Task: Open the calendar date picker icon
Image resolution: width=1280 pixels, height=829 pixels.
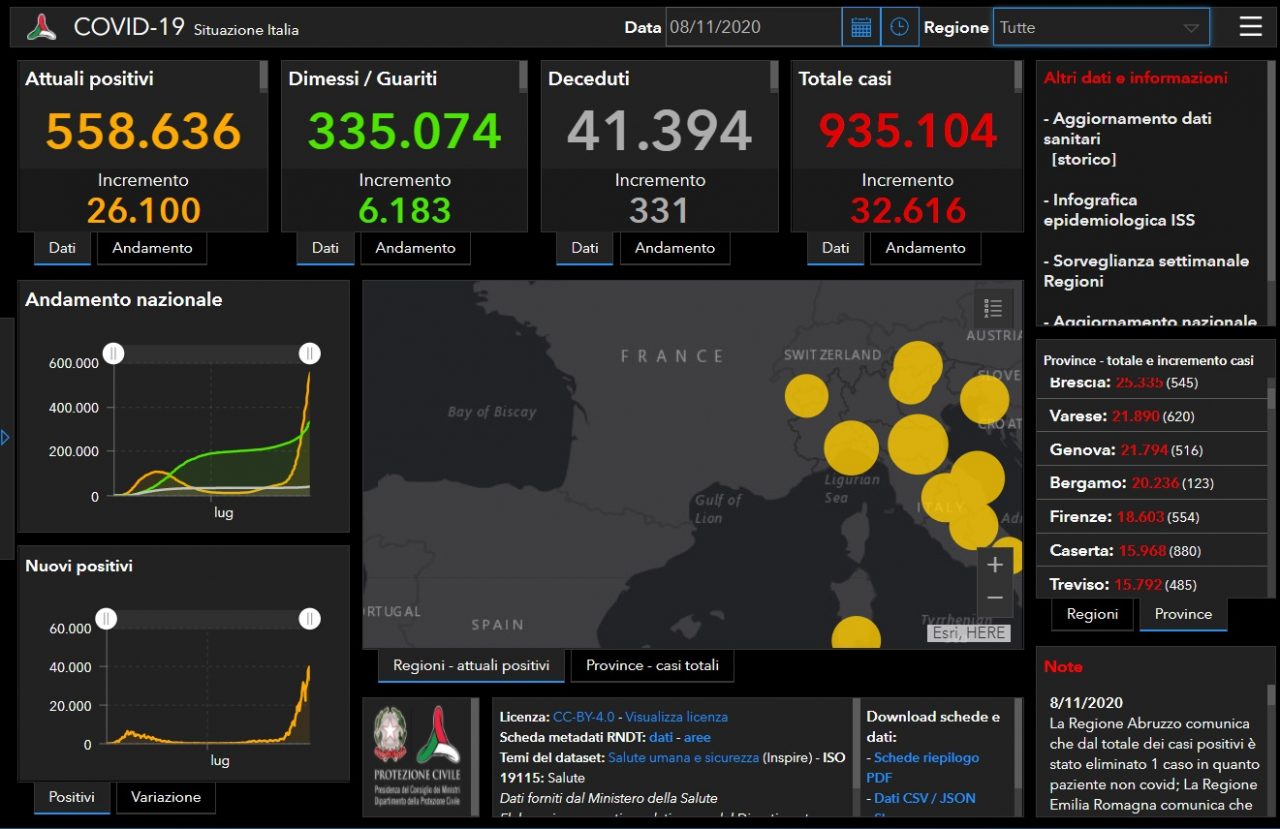Action: (861, 28)
